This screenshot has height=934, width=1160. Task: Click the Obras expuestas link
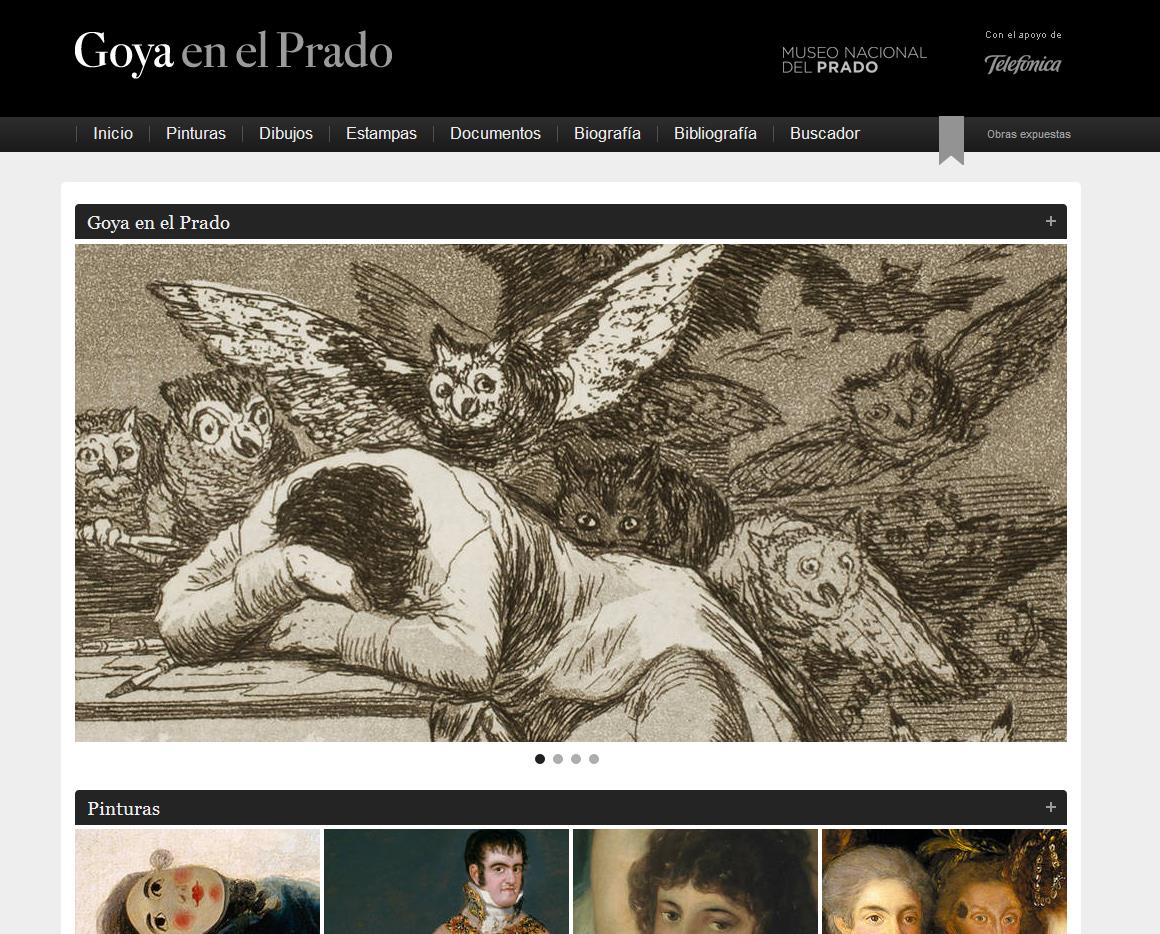(x=1028, y=135)
